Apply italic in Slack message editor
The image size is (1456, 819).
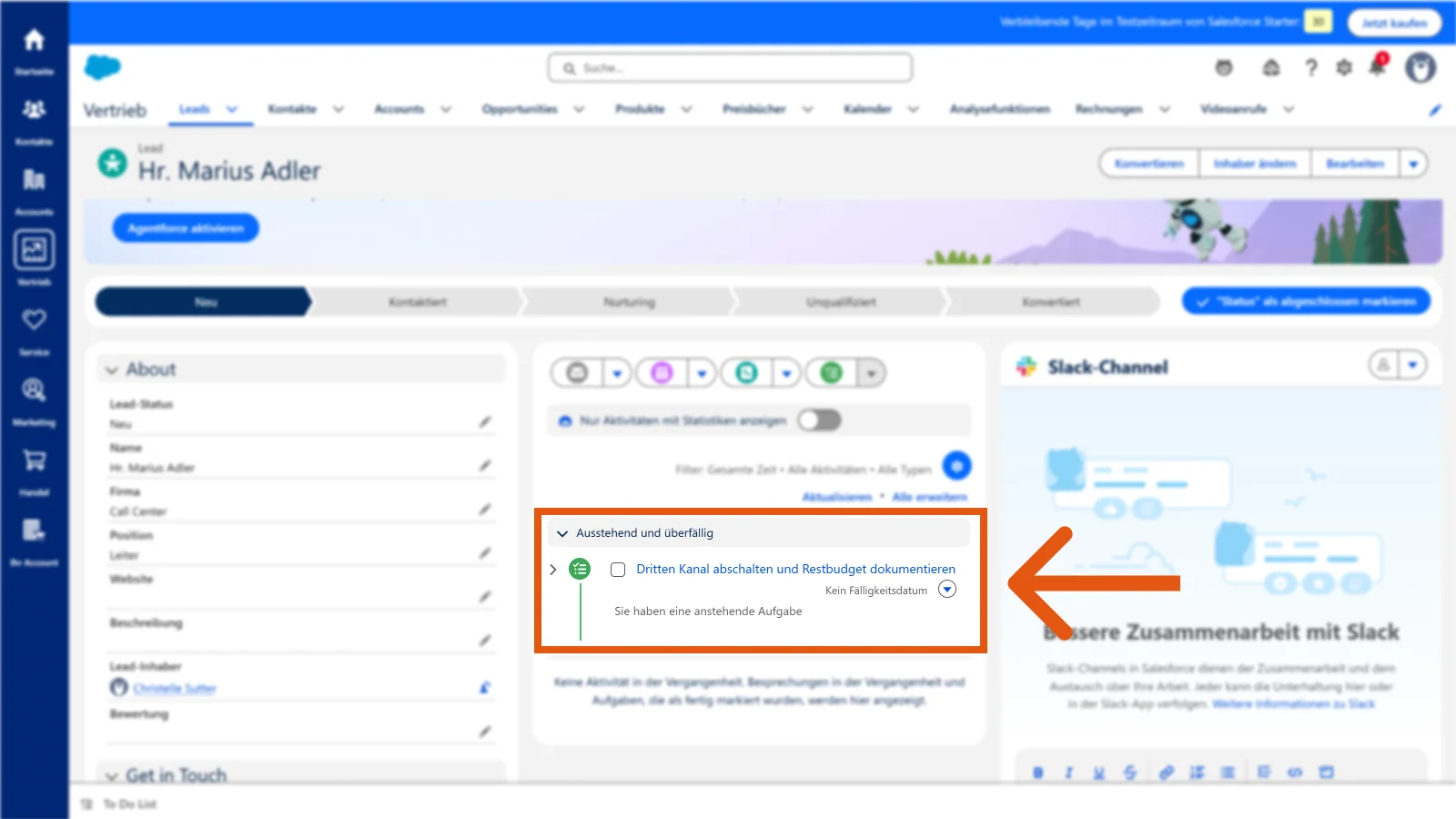(1068, 773)
